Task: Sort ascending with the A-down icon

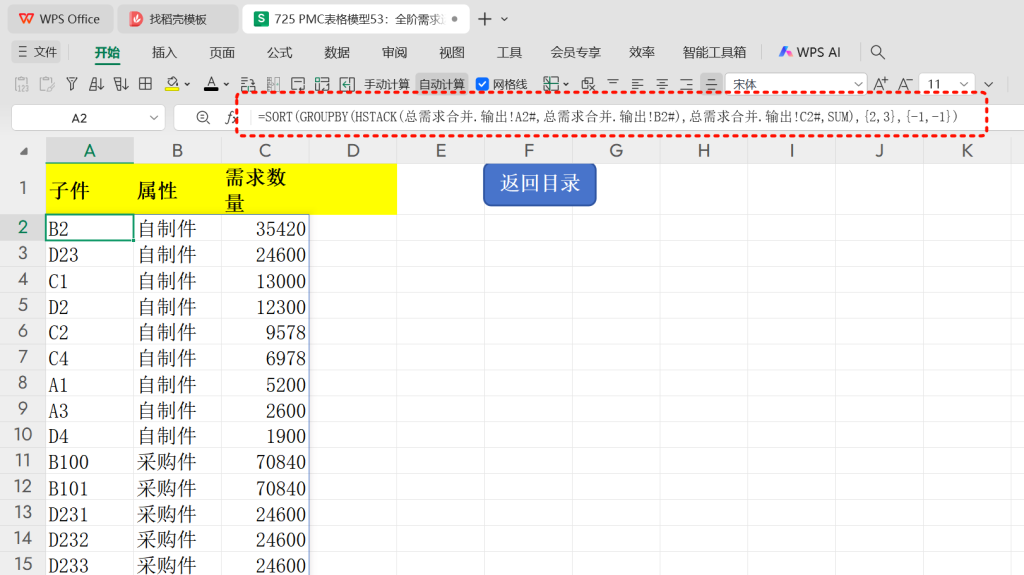Action: click(x=96, y=84)
